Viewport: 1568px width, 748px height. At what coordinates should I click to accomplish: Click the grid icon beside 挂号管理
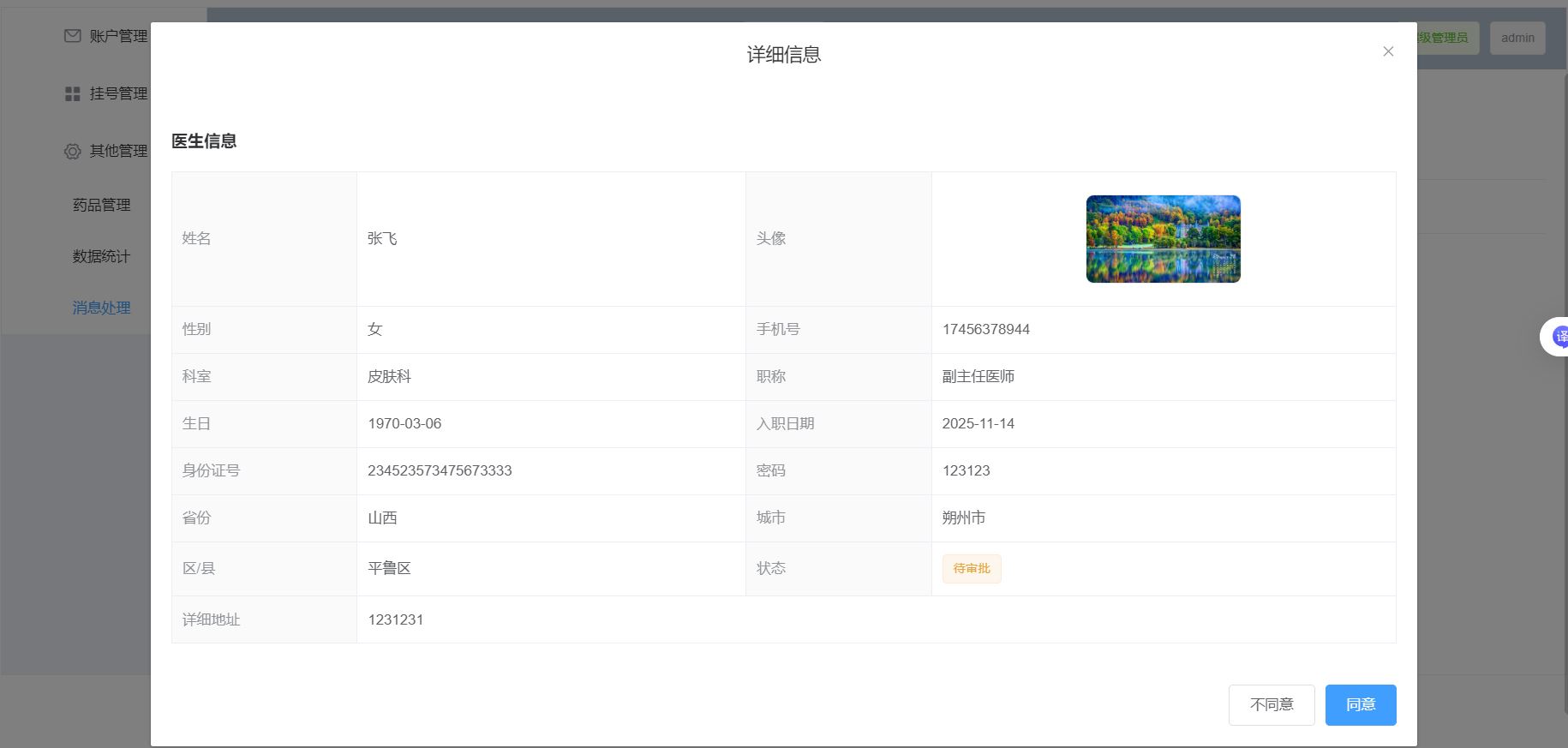point(73,93)
